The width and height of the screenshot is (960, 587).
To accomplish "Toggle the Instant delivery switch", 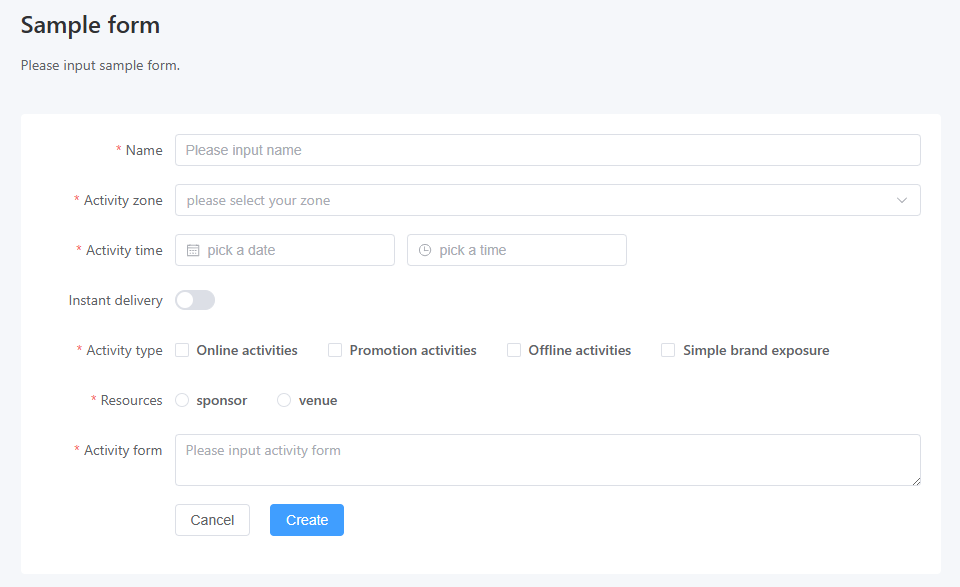I will 195,300.
